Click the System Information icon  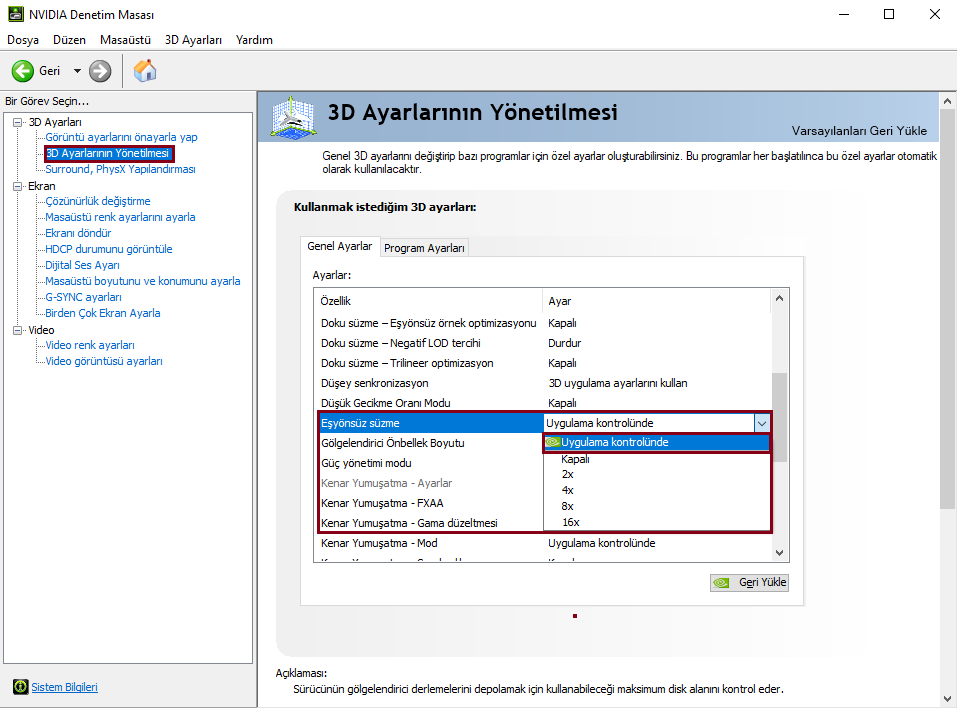21,687
